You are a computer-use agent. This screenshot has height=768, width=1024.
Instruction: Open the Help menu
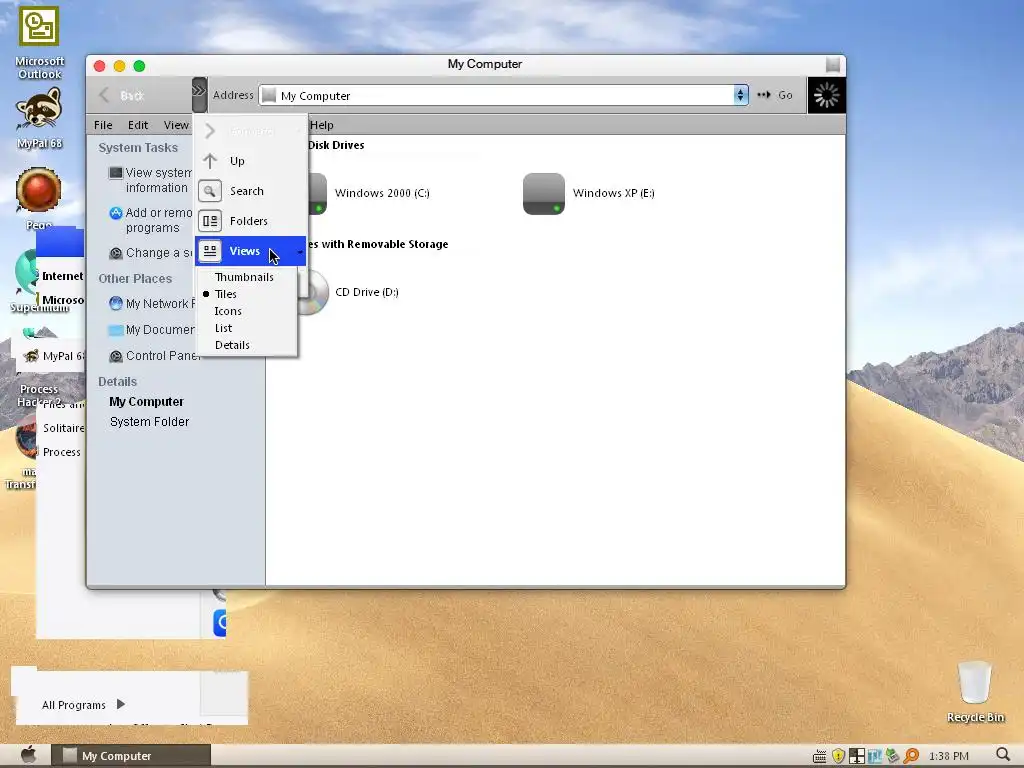321,125
